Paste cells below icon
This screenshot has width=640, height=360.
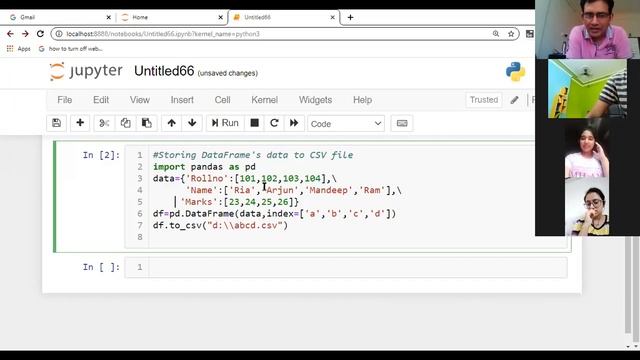(x=147, y=123)
